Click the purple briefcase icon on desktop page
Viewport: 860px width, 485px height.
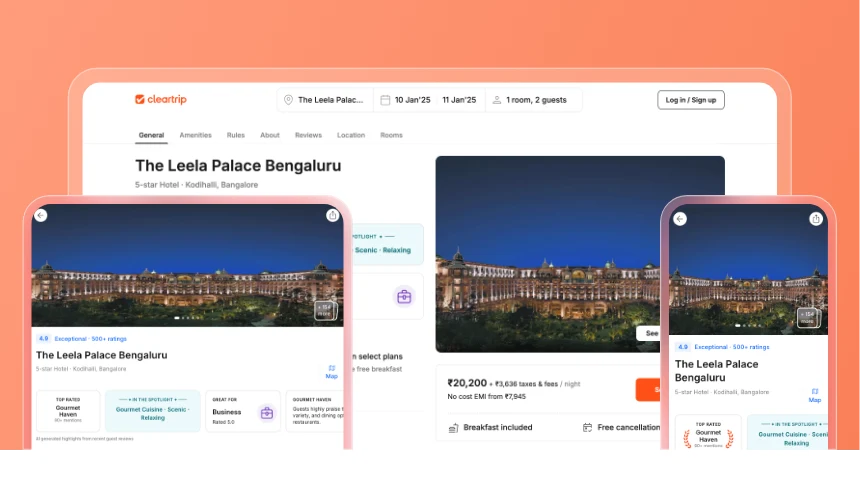coord(404,297)
